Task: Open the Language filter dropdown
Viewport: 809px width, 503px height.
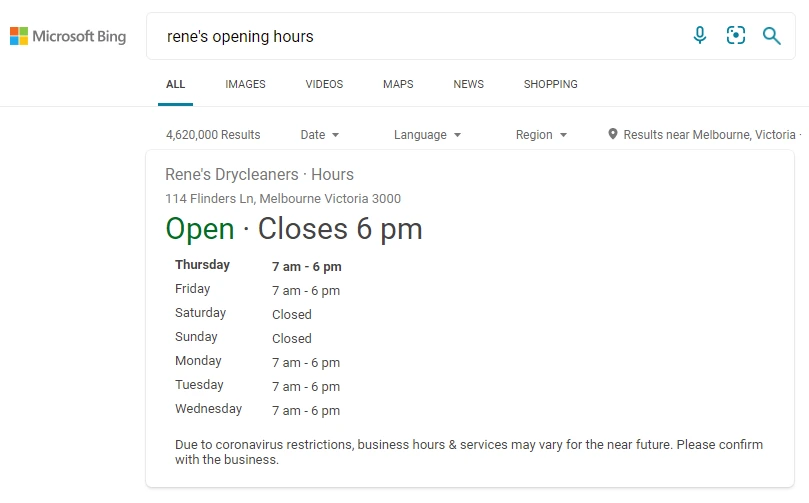Action: tap(427, 135)
